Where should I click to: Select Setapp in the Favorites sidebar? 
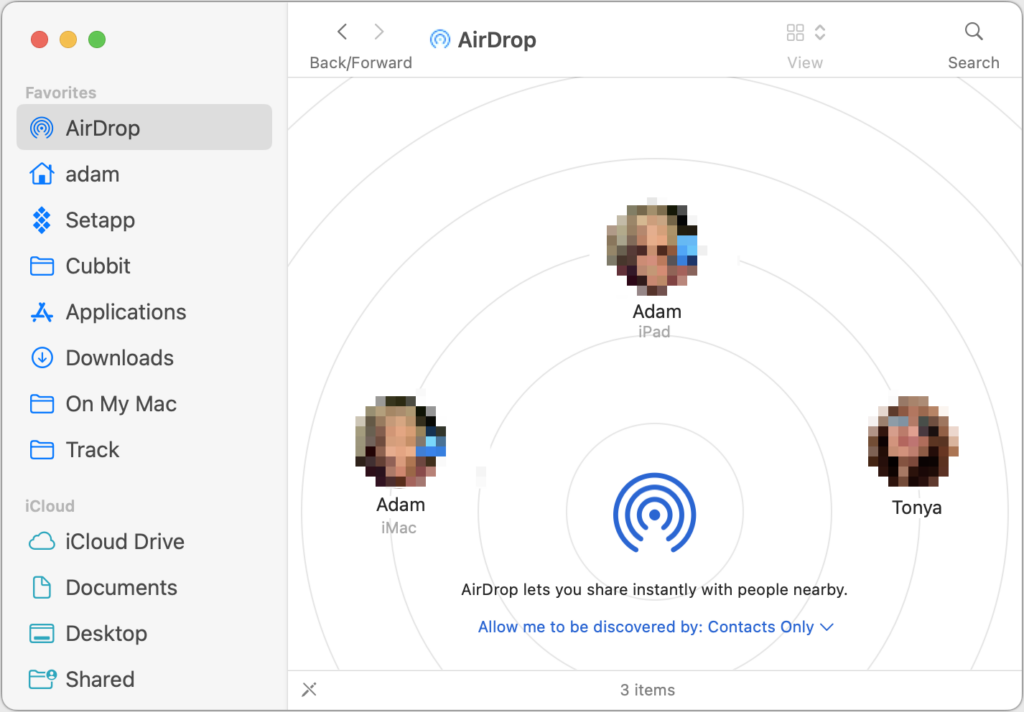coord(99,220)
